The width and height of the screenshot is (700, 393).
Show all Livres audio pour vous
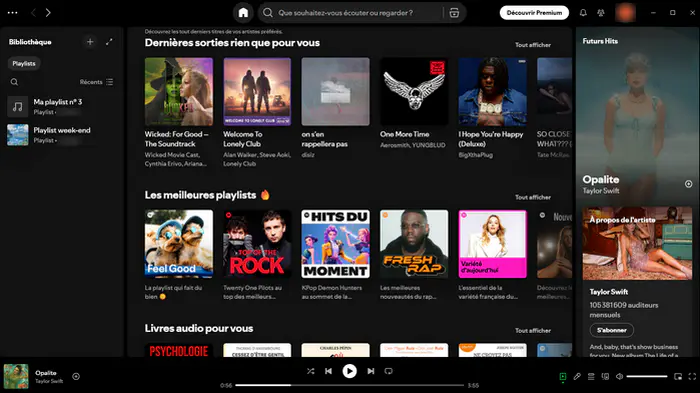[533, 330]
